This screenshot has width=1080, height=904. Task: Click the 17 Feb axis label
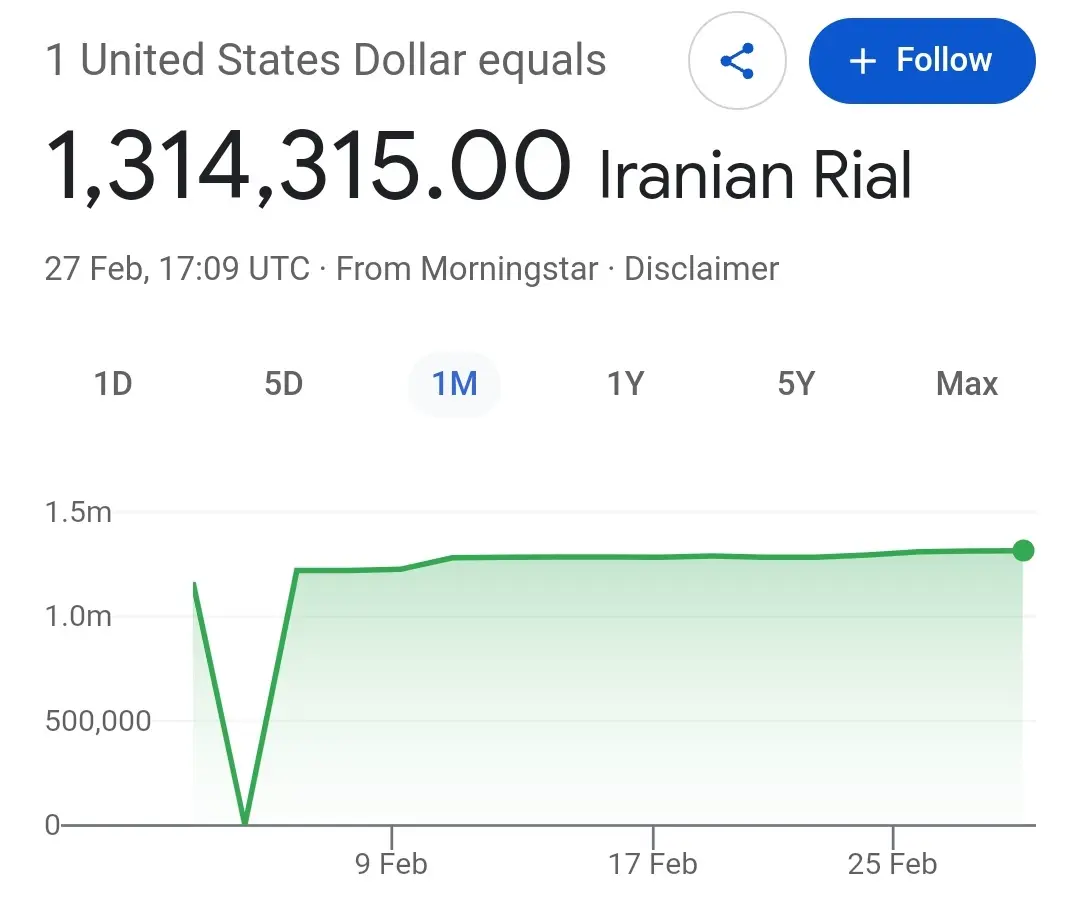(x=653, y=864)
